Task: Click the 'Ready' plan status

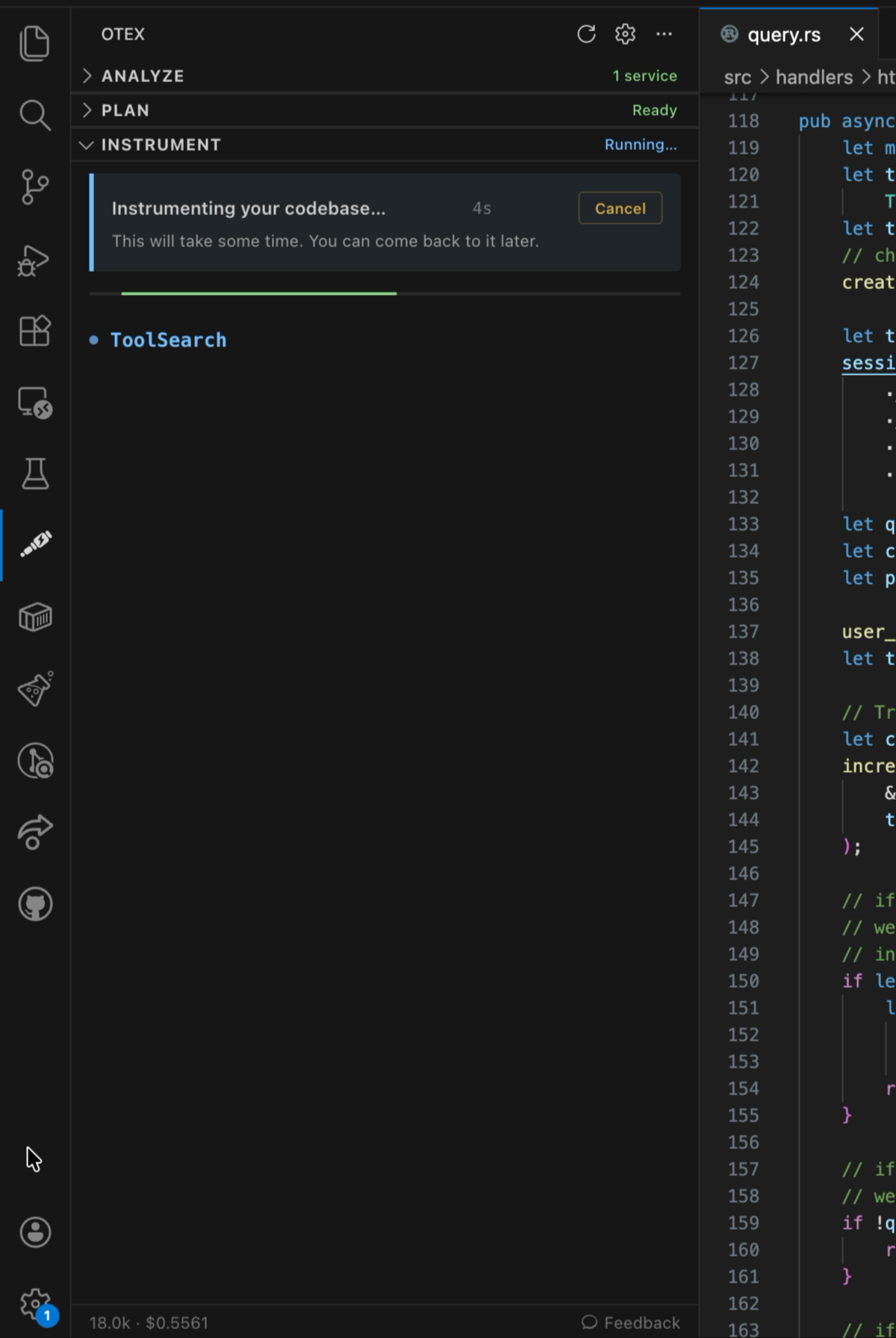Action: point(654,111)
